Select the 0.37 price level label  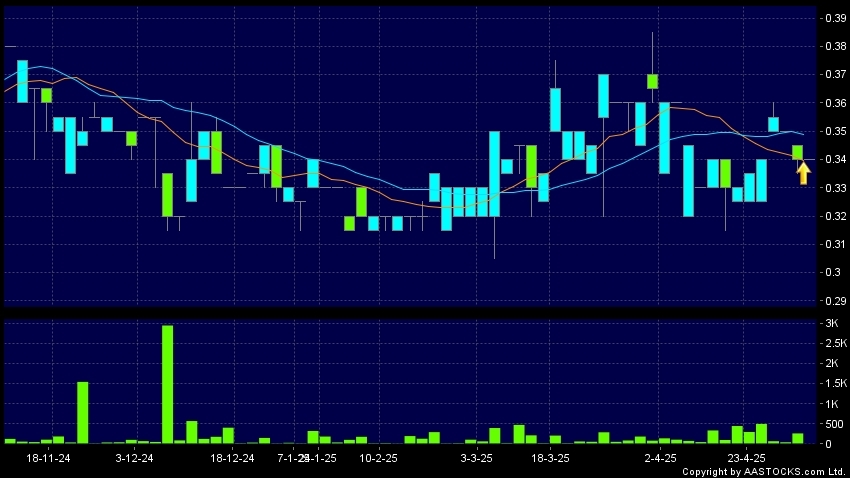pyautogui.click(x=835, y=74)
